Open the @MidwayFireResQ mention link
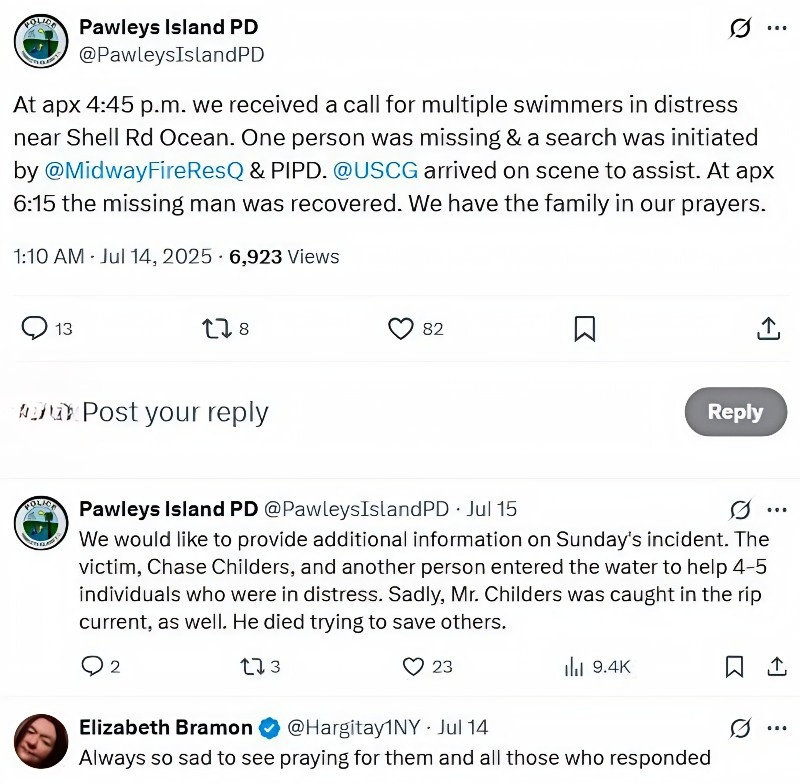 (x=143, y=170)
